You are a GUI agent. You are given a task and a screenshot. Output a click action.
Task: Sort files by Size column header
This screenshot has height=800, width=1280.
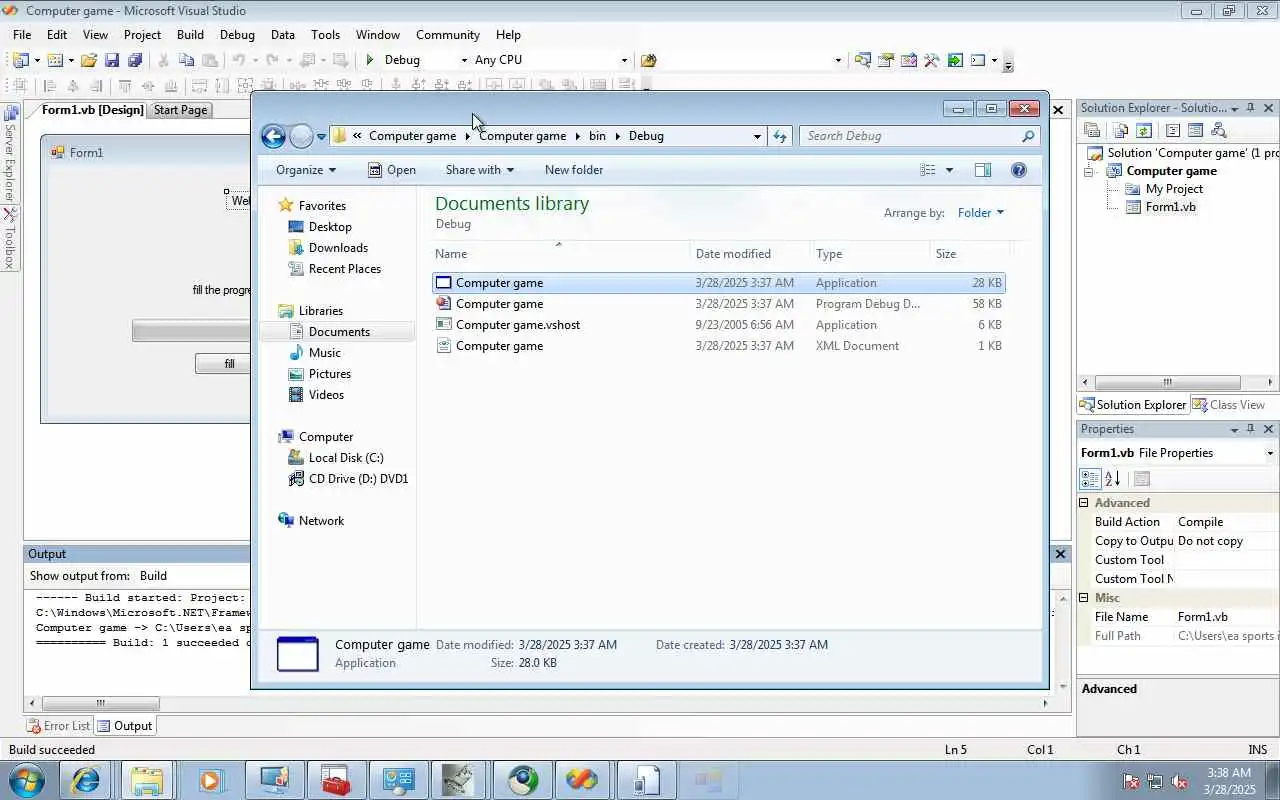click(x=969, y=254)
